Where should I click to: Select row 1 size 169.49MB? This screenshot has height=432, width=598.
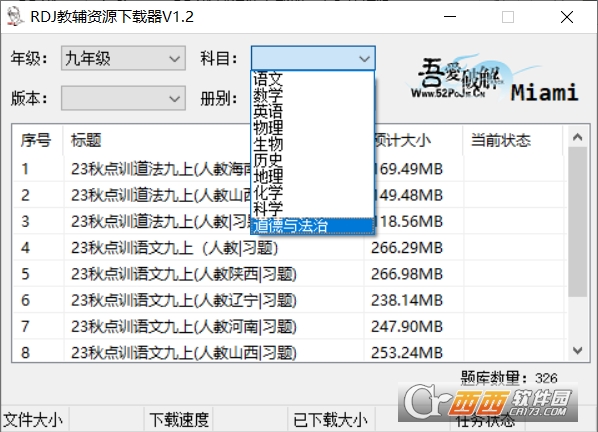pos(408,169)
